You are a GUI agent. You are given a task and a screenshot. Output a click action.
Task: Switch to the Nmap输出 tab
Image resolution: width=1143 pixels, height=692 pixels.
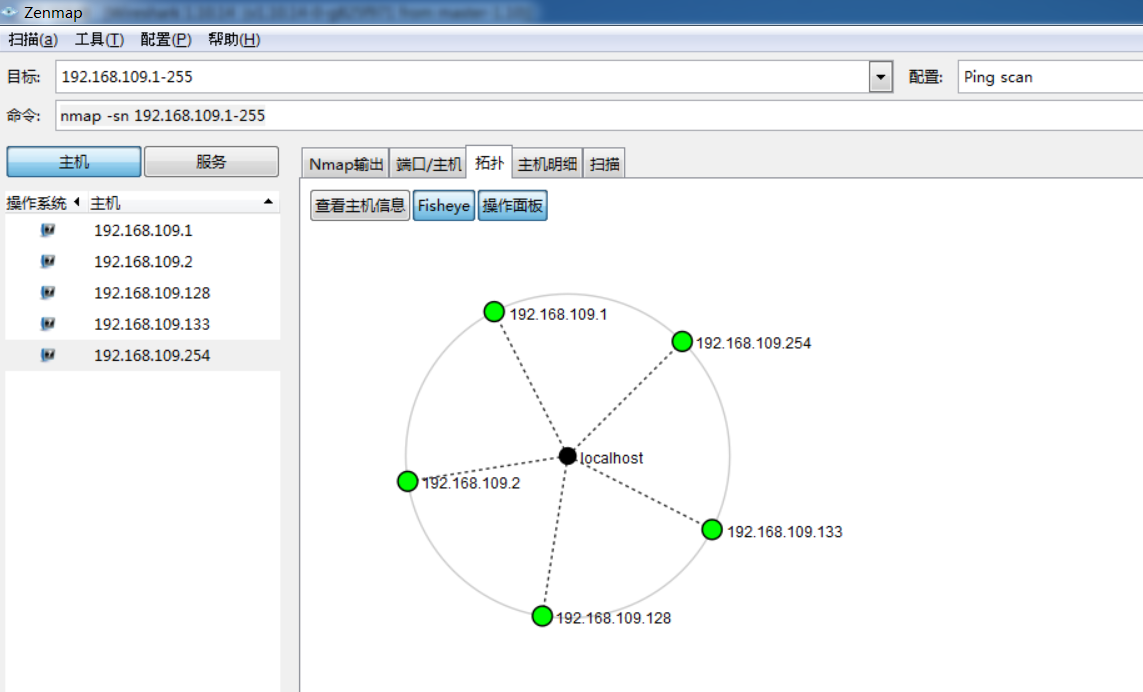346,164
